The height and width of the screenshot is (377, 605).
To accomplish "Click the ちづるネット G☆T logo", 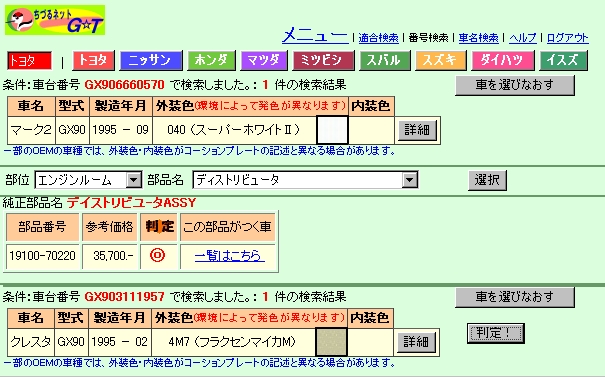I will 55,20.
